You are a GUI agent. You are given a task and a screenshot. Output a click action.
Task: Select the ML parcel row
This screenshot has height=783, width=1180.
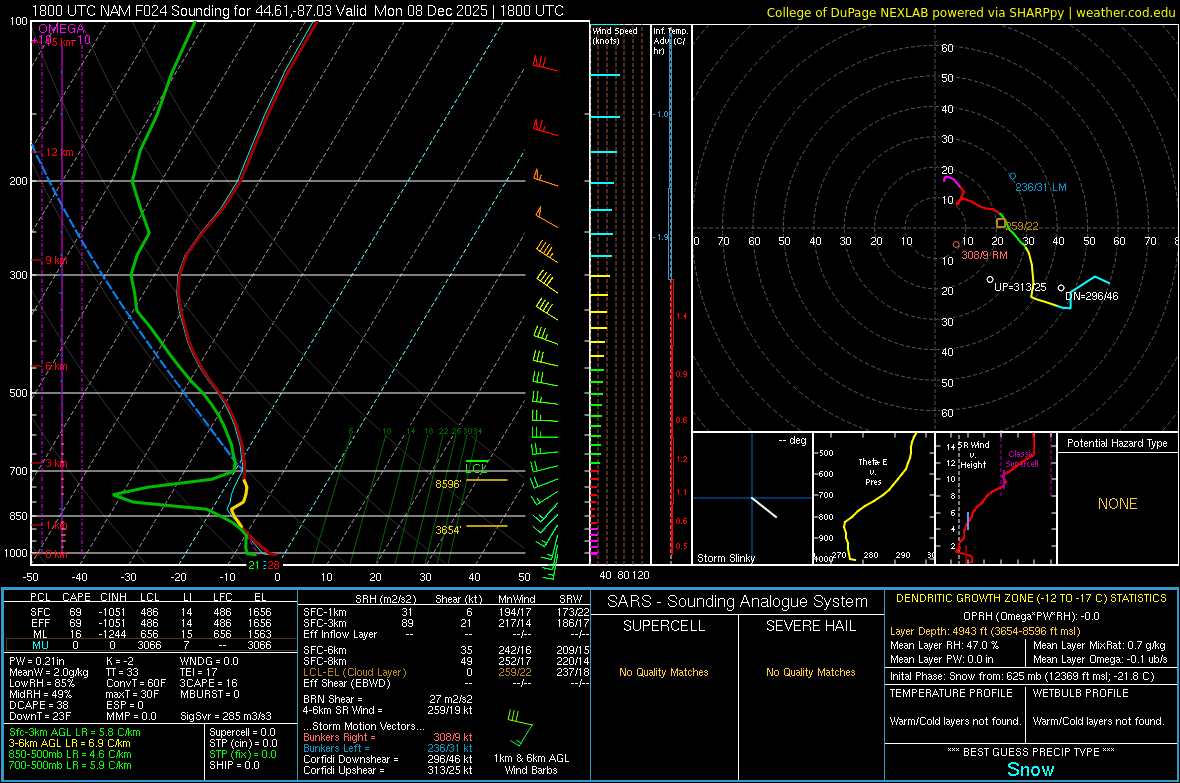click(x=151, y=634)
